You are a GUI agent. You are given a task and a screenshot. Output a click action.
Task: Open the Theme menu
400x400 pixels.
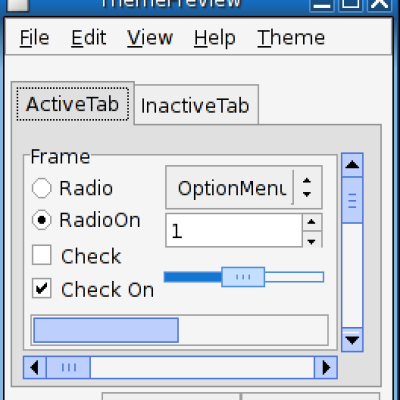(x=291, y=38)
